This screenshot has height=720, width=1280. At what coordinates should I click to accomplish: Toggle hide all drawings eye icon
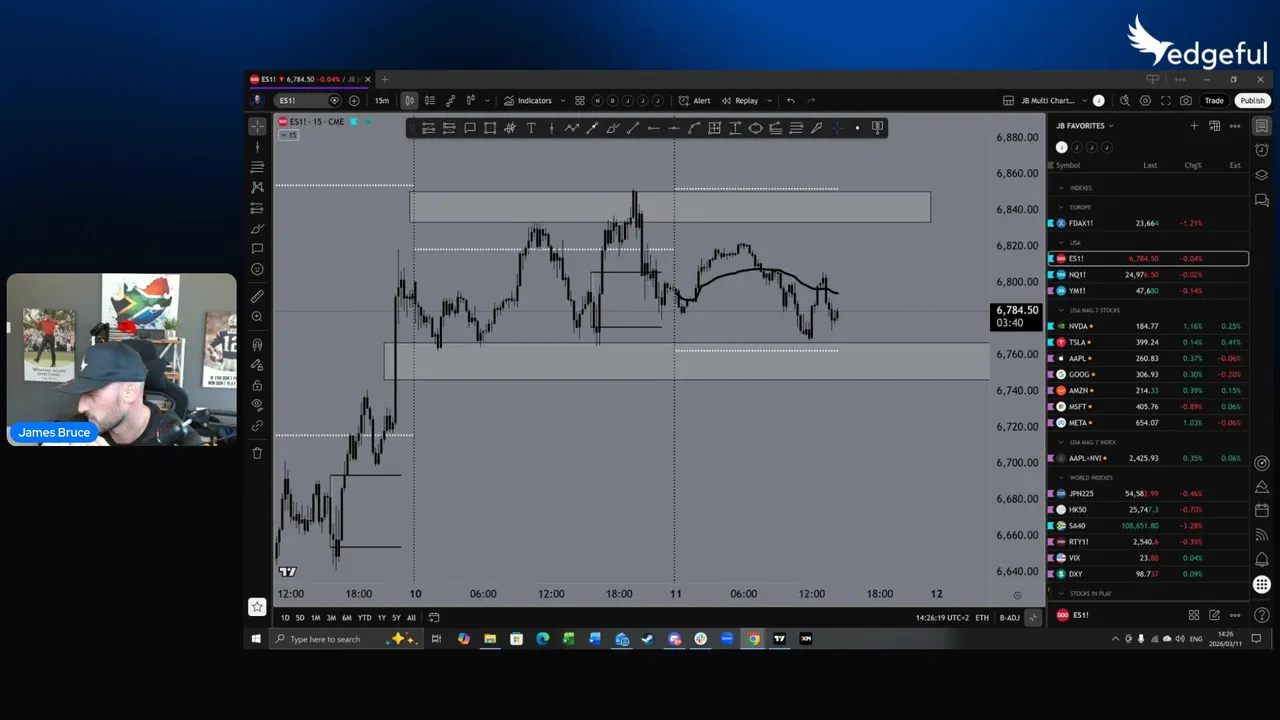[x=257, y=405]
